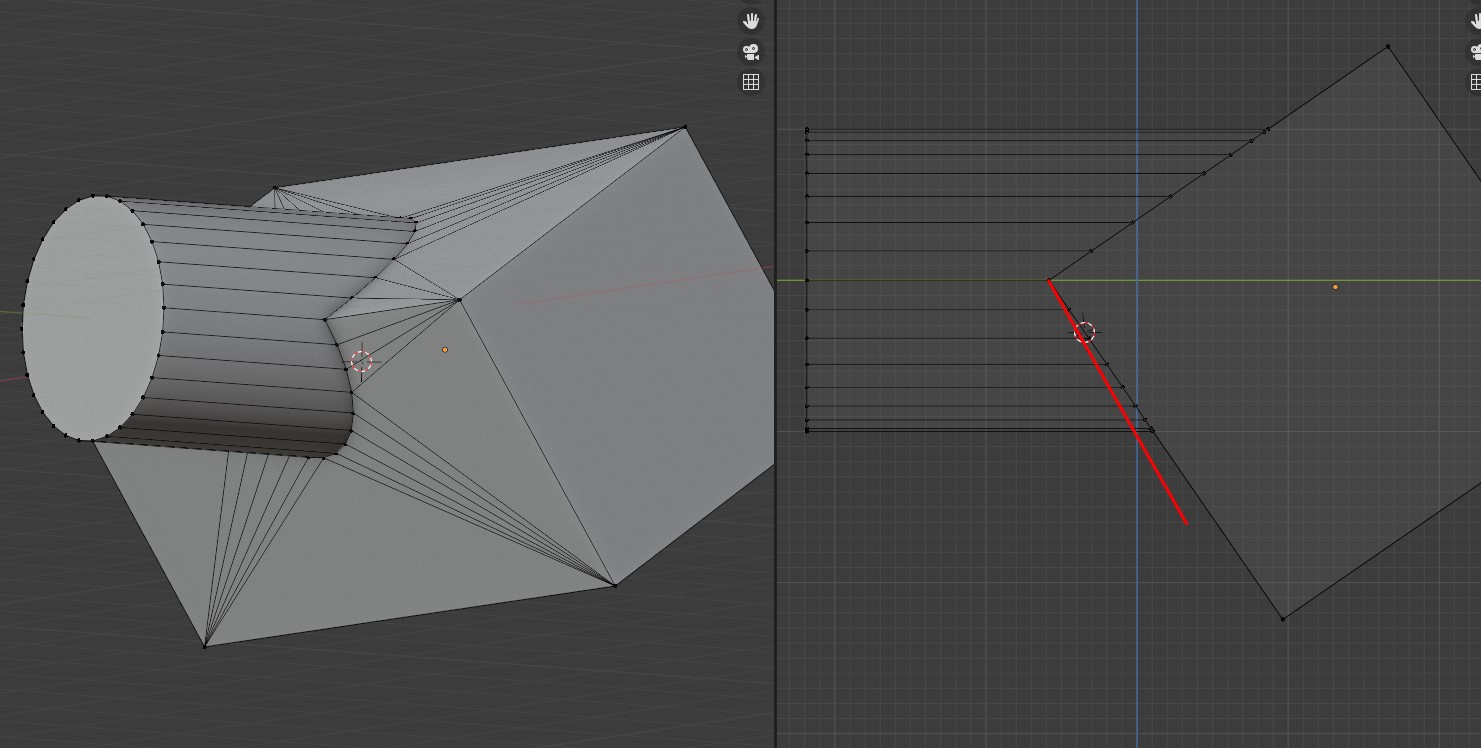This screenshot has height=748, width=1481.
Task: Toggle camera view in the left viewport
Action: coord(751,51)
